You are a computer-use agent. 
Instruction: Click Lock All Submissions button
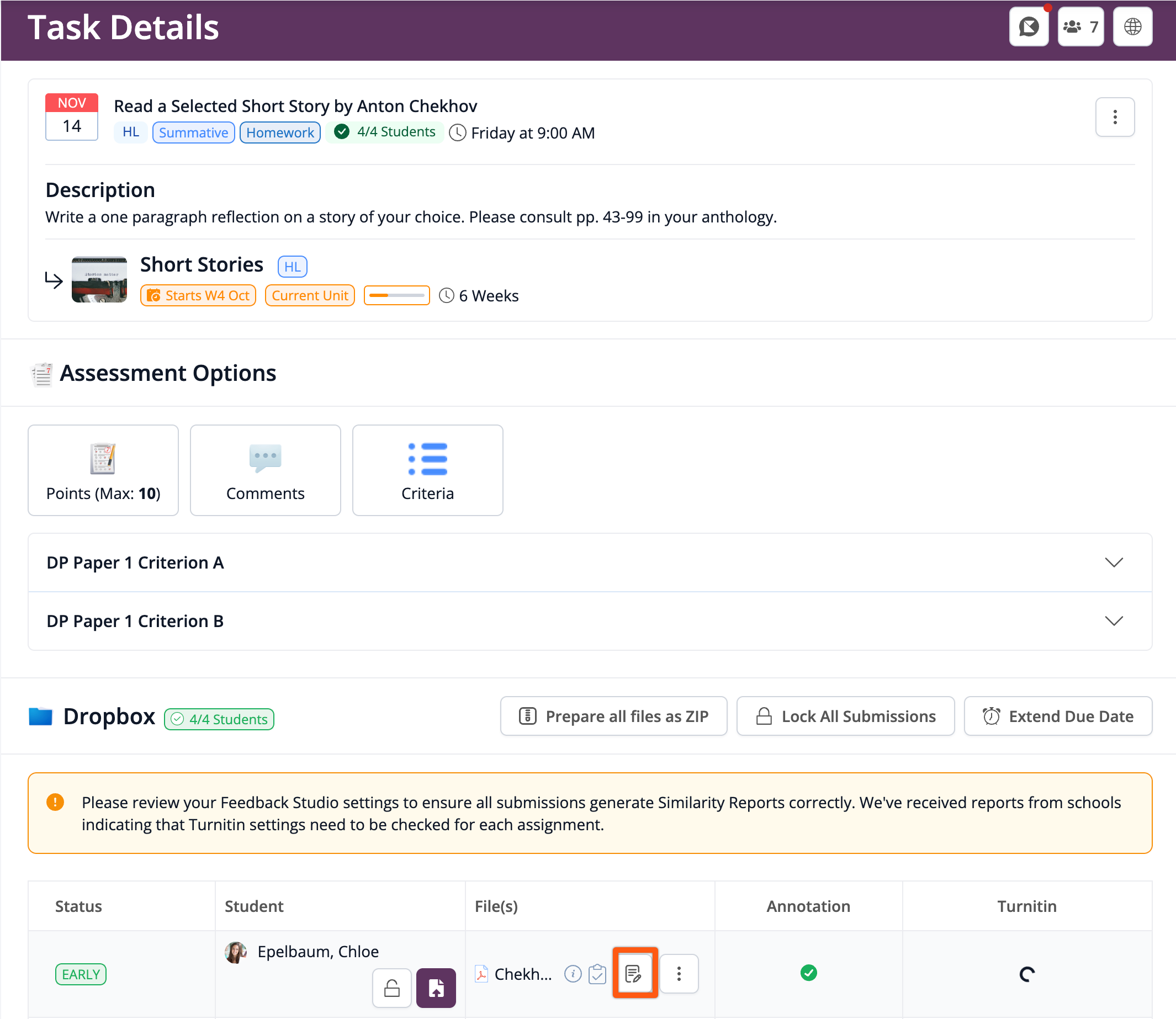coord(845,716)
